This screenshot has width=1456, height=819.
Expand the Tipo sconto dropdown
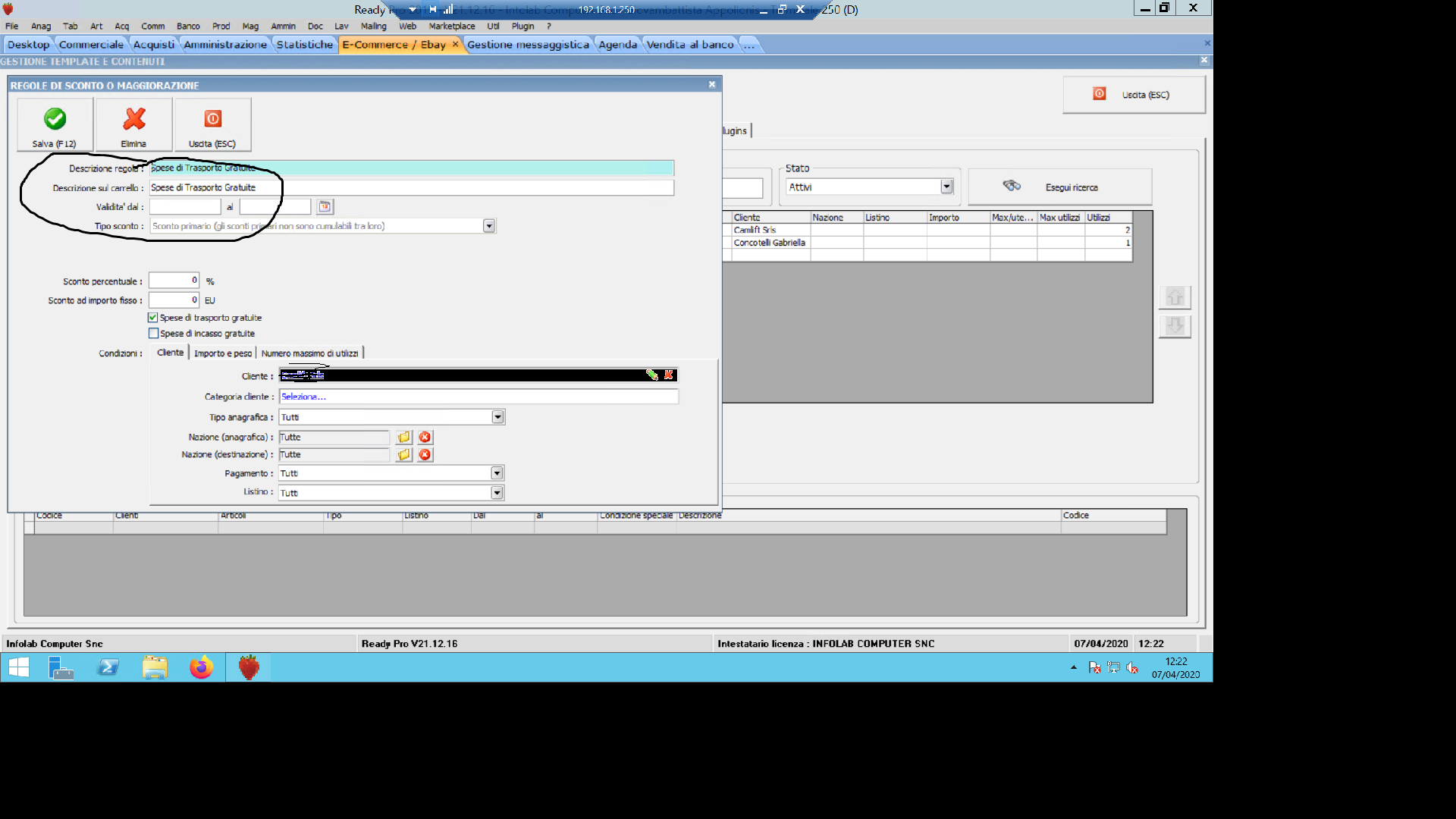pos(489,226)
